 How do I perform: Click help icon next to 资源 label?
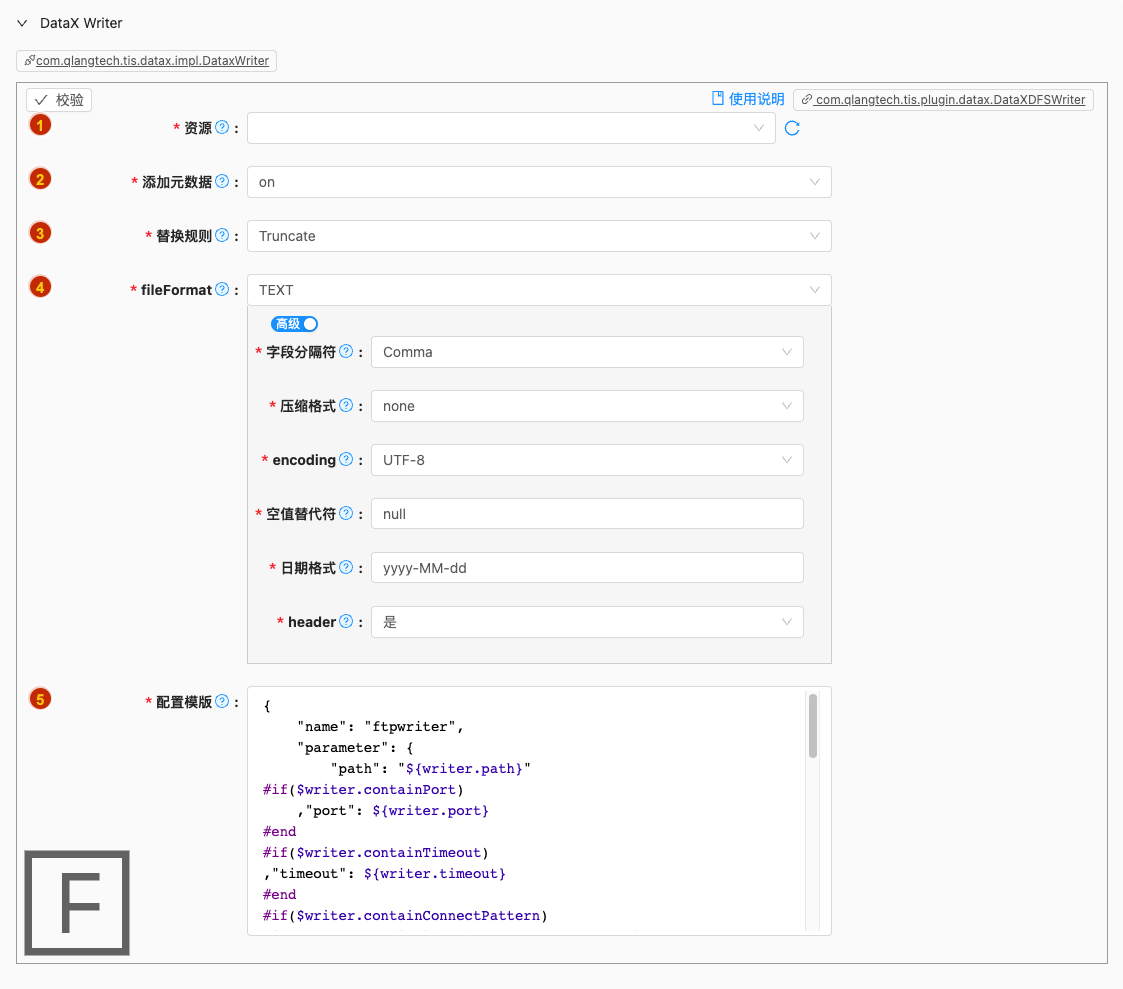(222, 128)
